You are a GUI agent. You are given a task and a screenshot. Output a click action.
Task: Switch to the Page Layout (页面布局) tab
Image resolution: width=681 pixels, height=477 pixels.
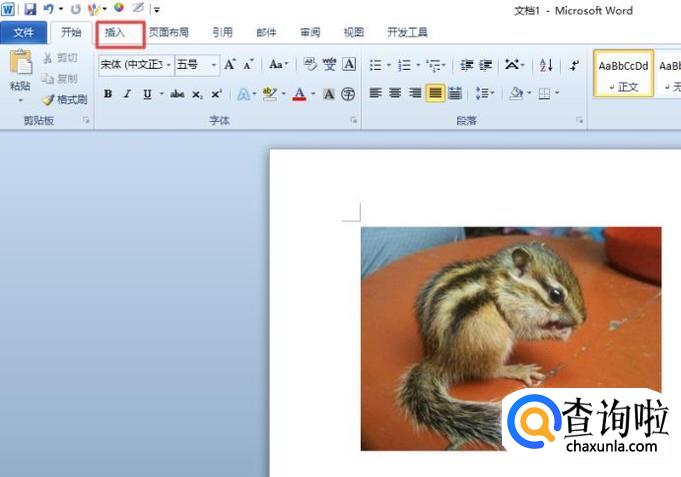click(x=168, y=32)
